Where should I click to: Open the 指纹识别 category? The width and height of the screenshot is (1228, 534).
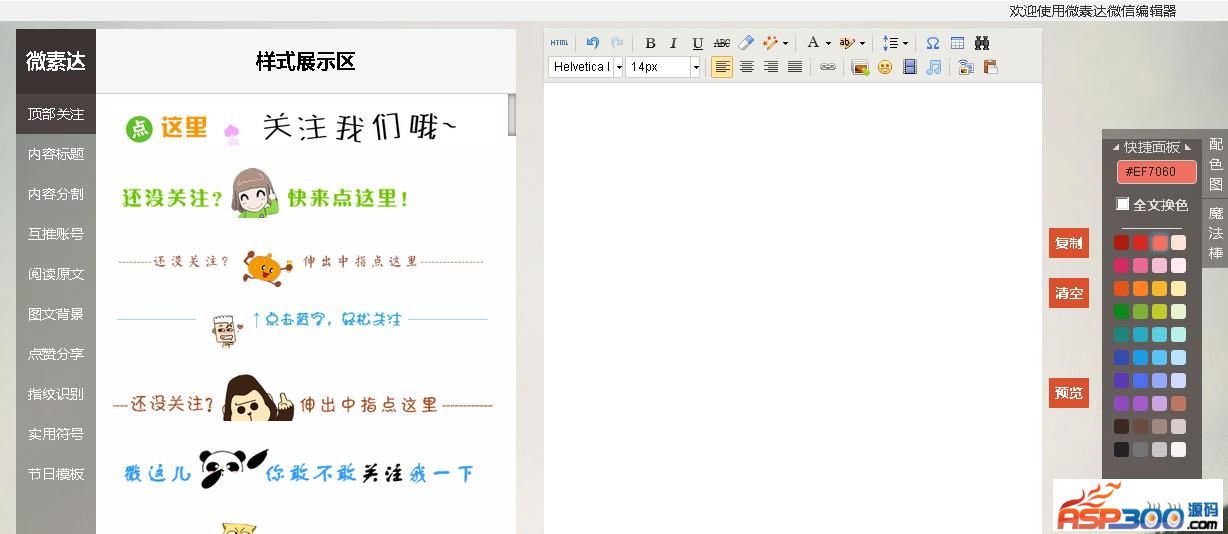pos(56,394)
